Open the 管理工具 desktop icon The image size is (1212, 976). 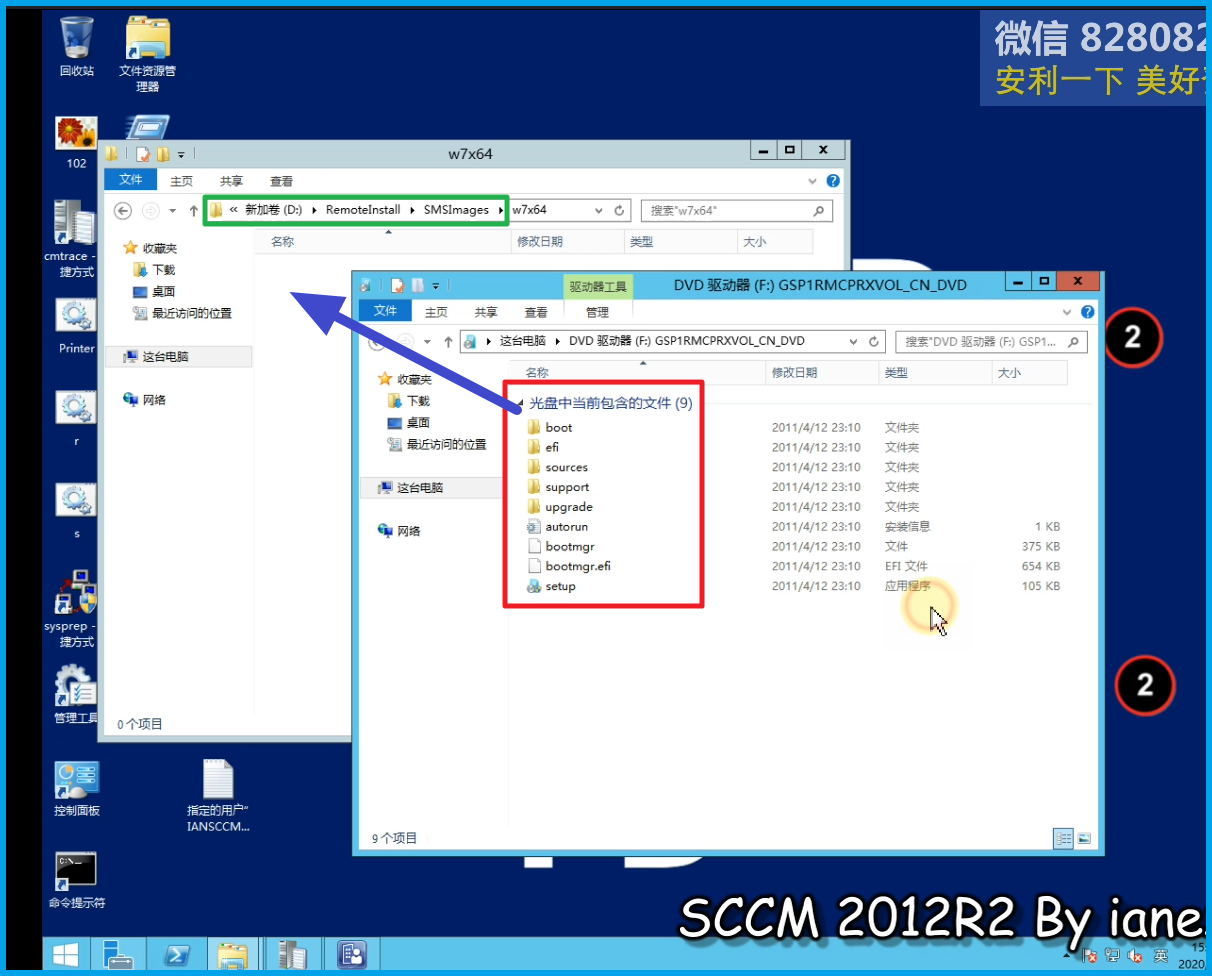76,694
